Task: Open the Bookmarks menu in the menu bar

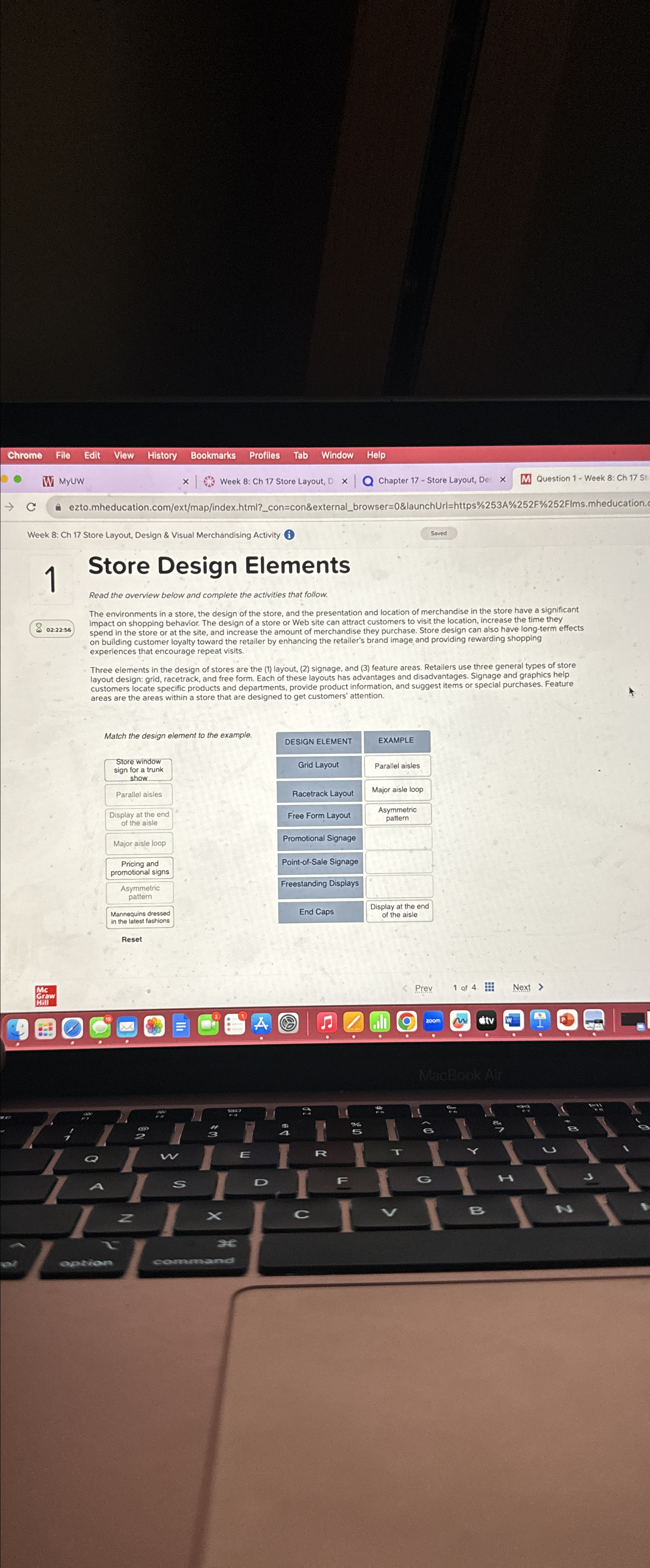Action: (213, 455)
